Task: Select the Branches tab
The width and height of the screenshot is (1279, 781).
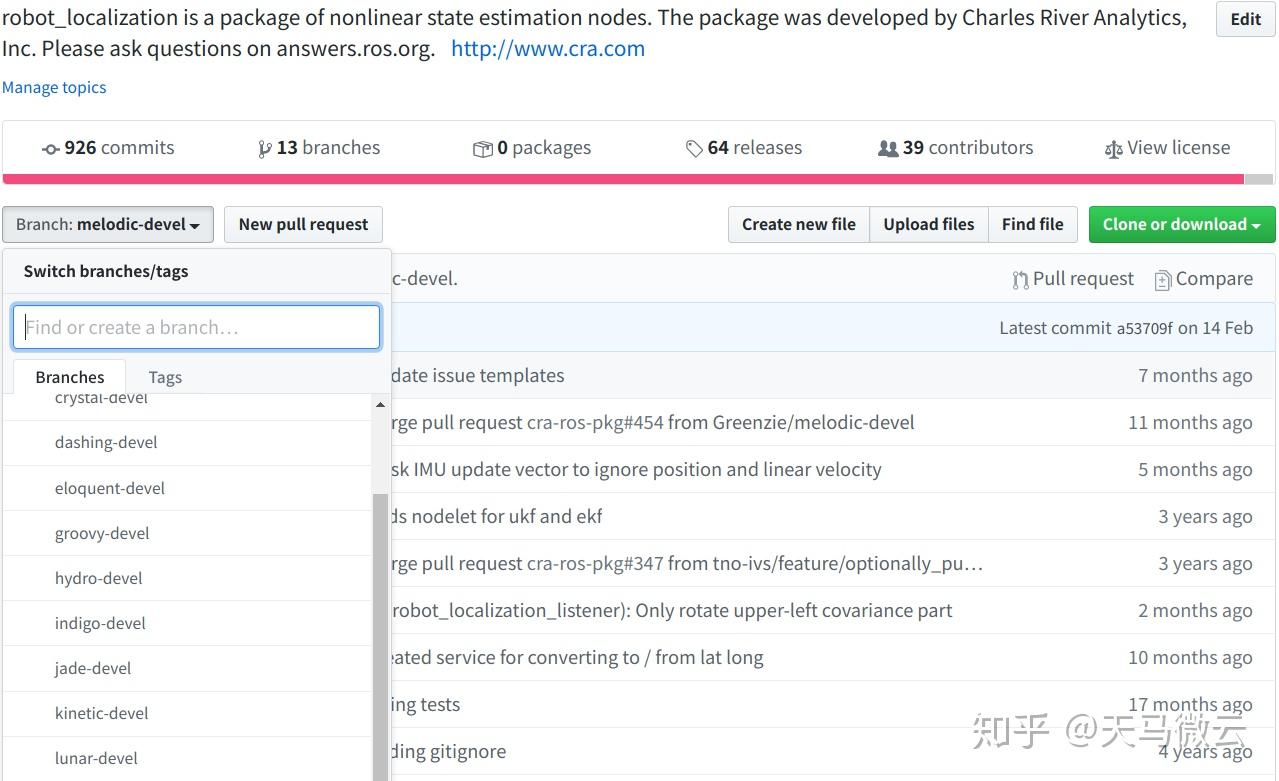Action: (x=69, y=377)
